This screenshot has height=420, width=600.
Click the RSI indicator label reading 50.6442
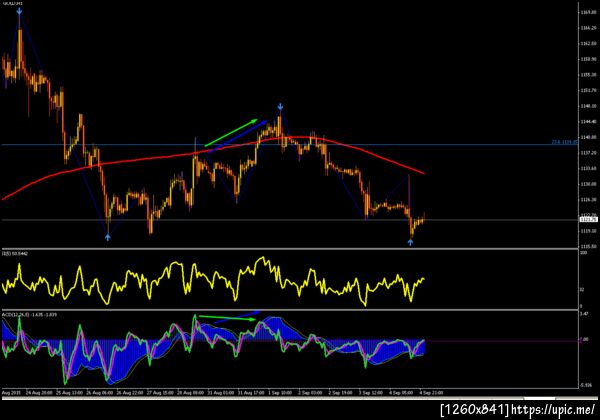click(15, 254)
